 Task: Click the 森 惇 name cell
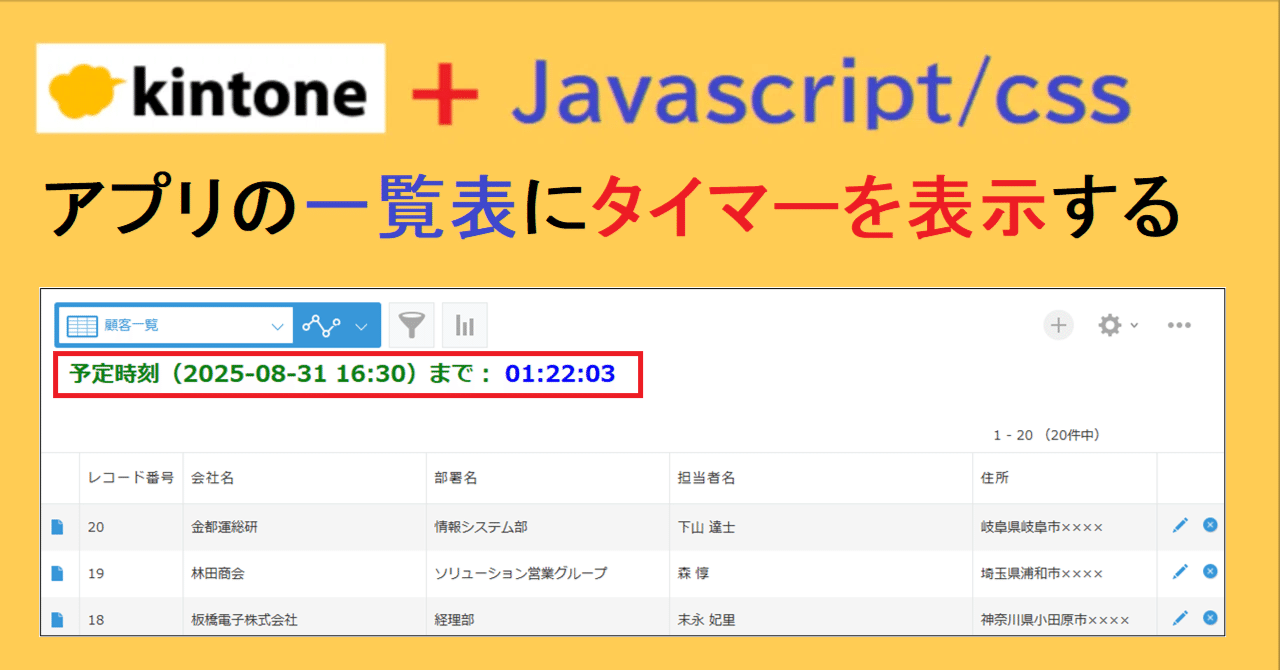[x=821, y=573]
